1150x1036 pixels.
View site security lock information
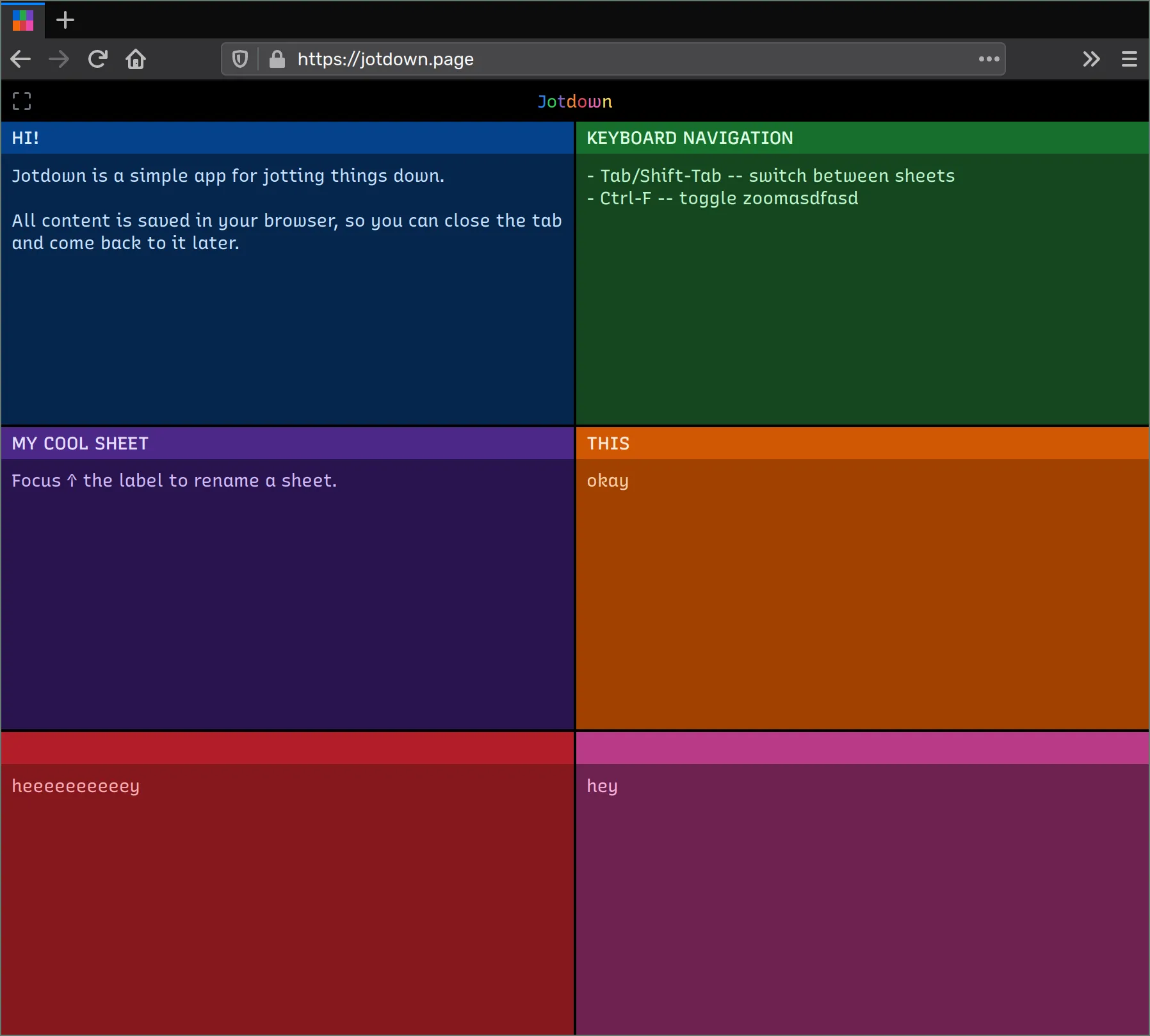click(x=277, y=60)
